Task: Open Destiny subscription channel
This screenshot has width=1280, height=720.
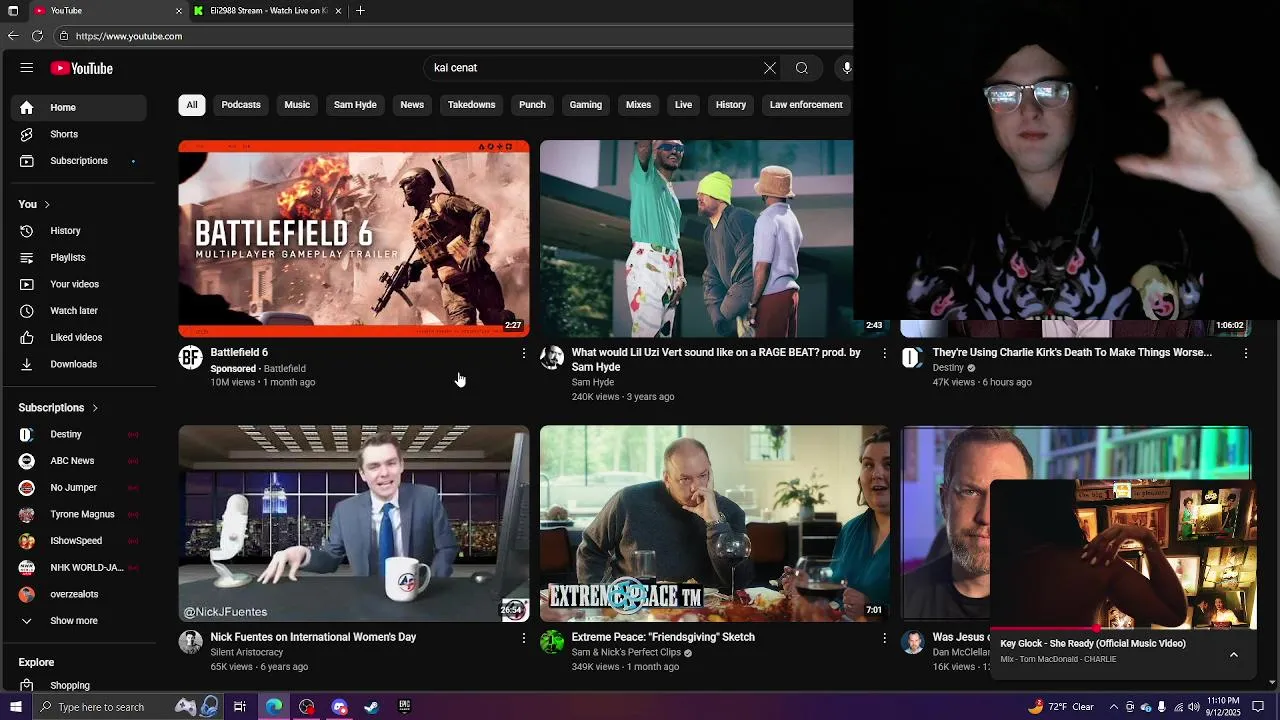Action: point(79,434)
